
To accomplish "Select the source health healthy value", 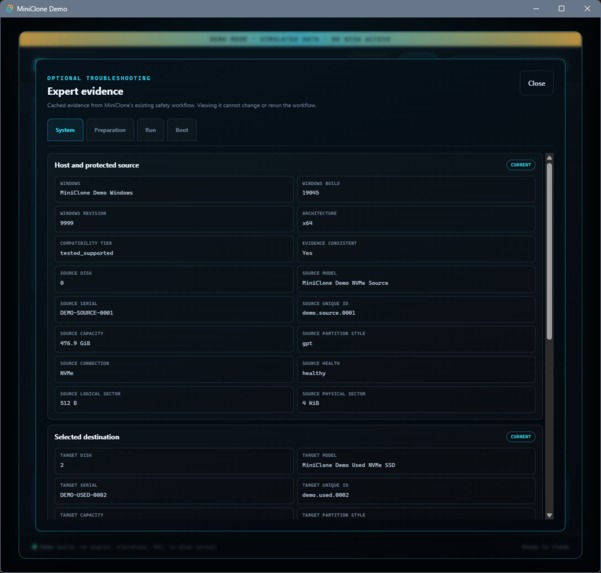I will coord(314,373).
